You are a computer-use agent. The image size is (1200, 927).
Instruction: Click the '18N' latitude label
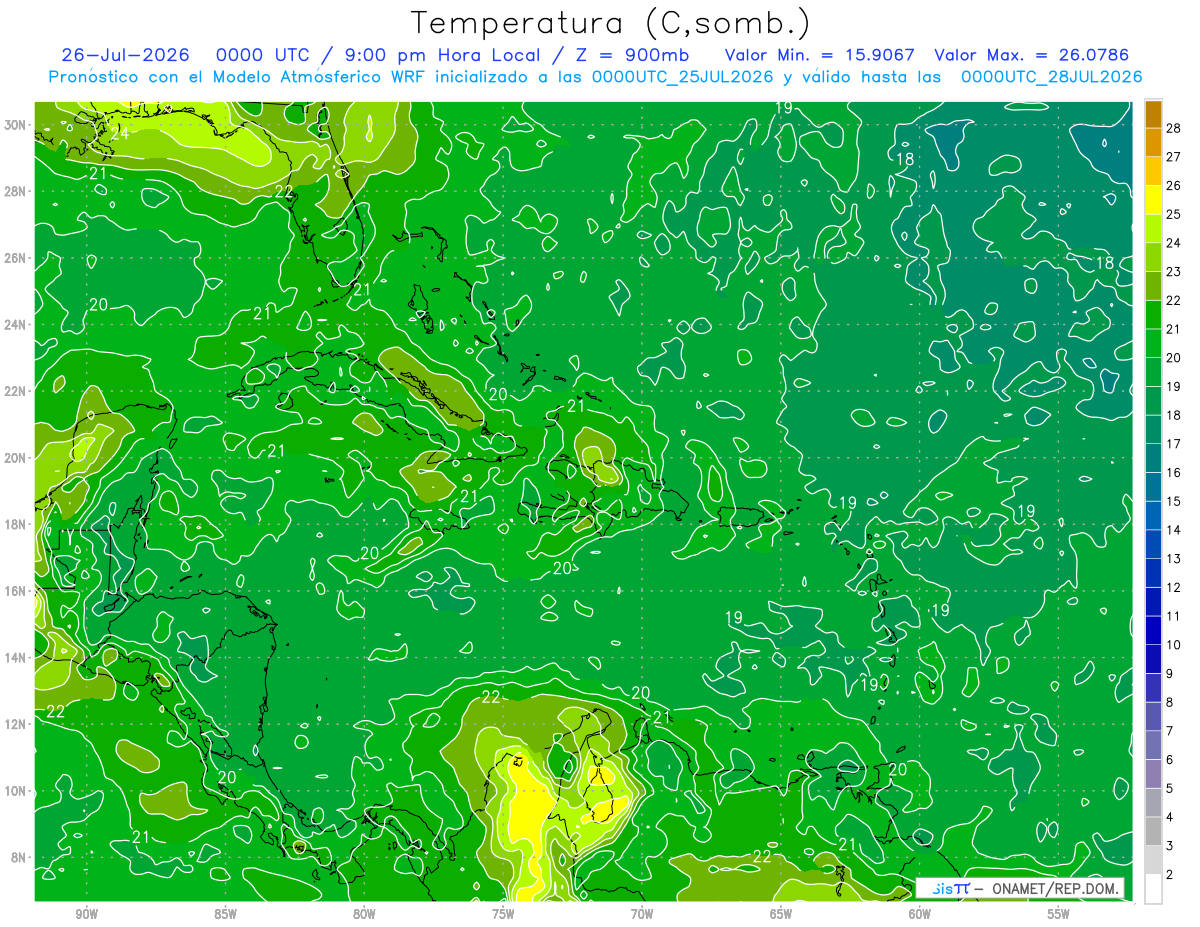(x=17, y=524)
